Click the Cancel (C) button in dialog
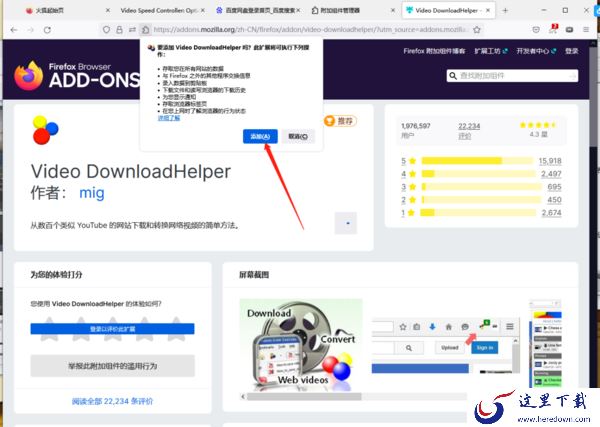This screenshot has height=427, width=600. (x=298, y=136)
